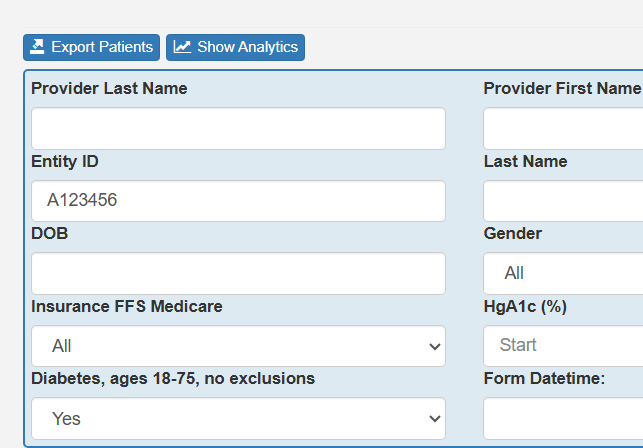Open the Gender dropdown showing All
643x448 pixels.
click(x=563, y=273)
